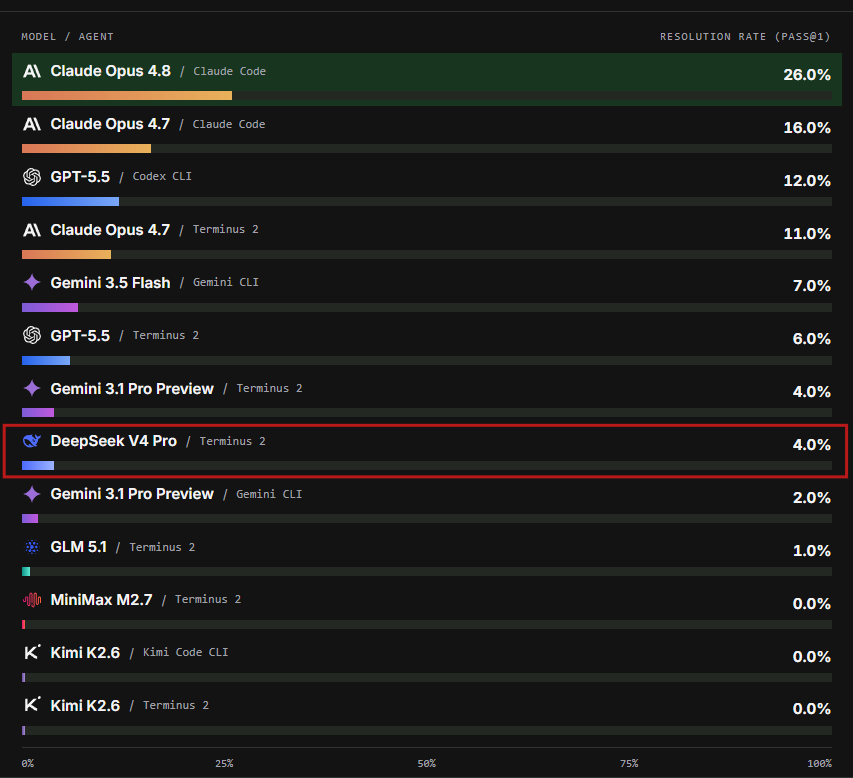Click the Gemini 3.5 Flash purple progress bar
This screenshot has width=853, height=778.
pyautogui.click(x=50, y=308)
